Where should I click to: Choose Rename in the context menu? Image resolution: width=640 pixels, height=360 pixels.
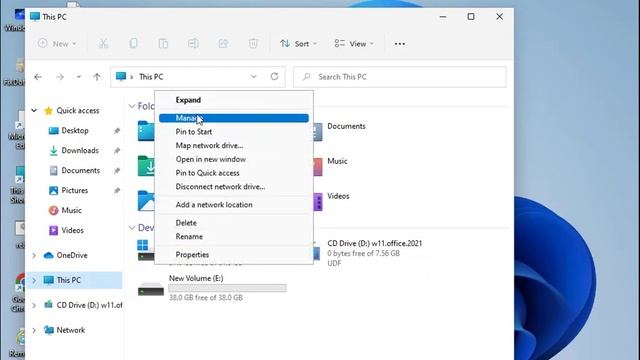click(x=233, y=237)
